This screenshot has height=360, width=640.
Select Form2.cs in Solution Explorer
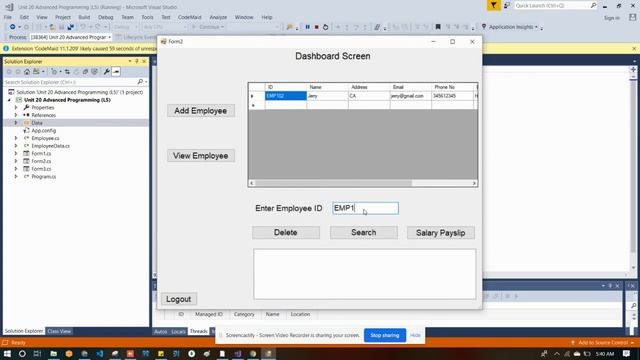pyautogui.click(x=41, y=161)
